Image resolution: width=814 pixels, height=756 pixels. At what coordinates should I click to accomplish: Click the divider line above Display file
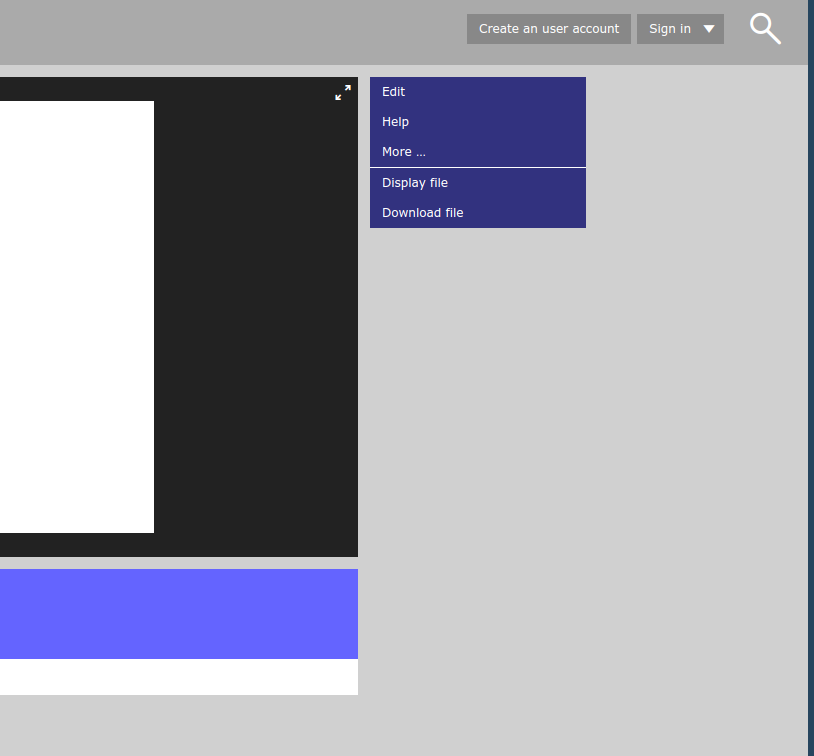pyautogui.click(x=477, y=167)
